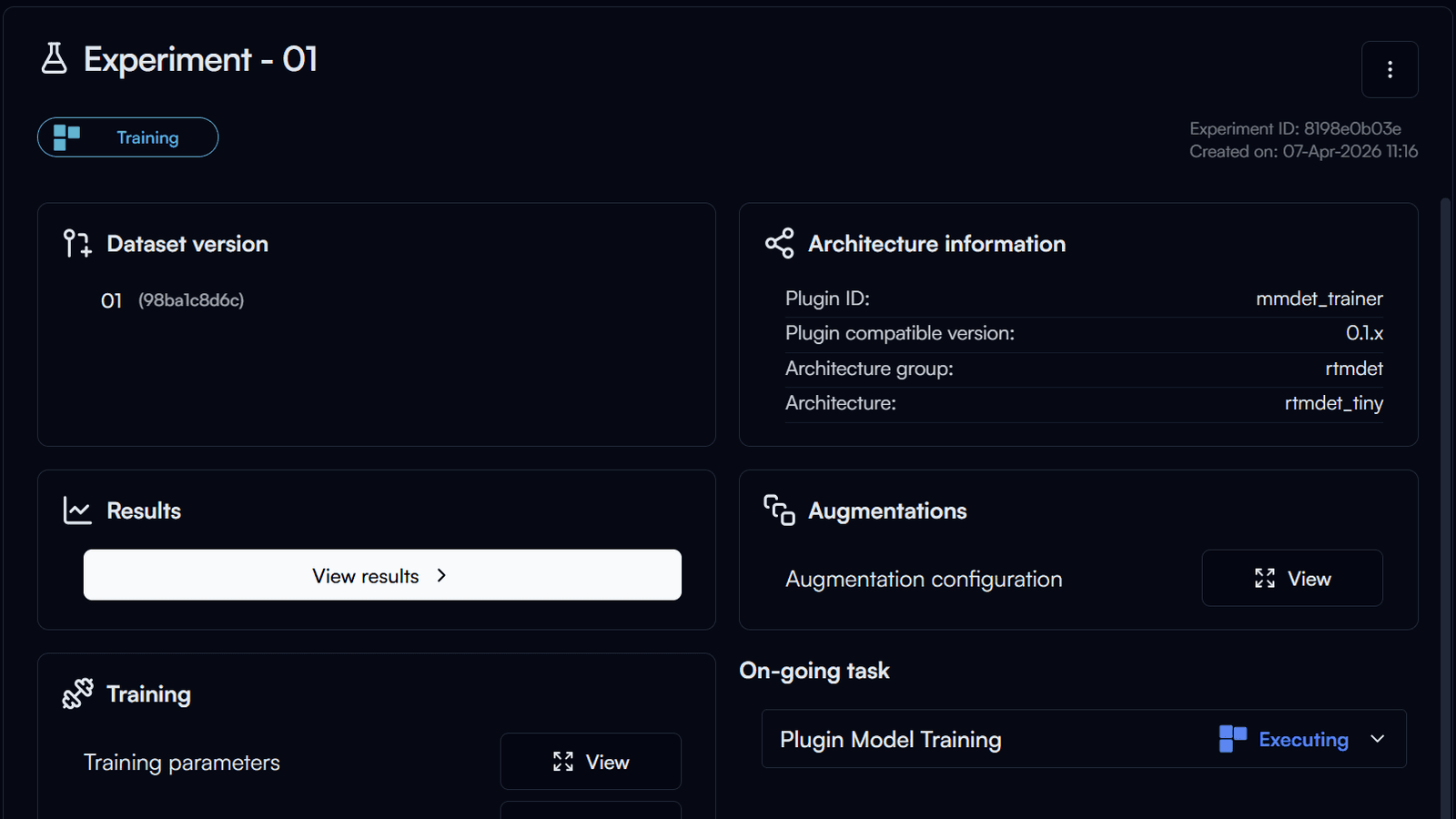The image size is (1456, 819).
Task: Click dataset version number 01
Action: (111, 300)
